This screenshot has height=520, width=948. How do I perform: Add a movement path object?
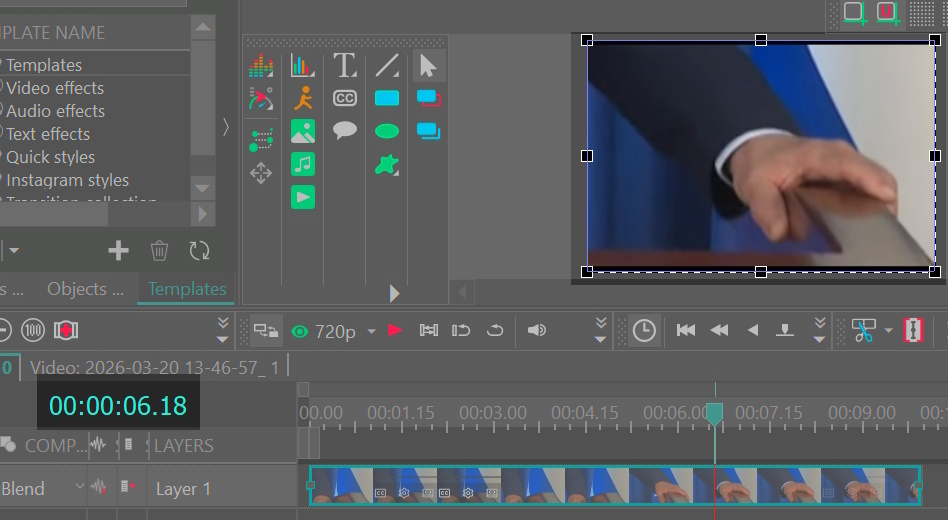261,140
